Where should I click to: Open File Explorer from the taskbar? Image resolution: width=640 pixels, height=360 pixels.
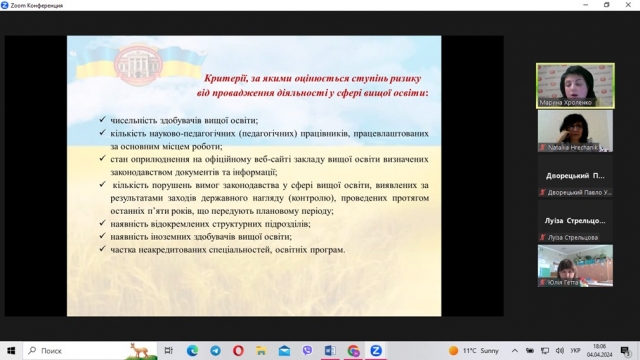click(261, 351)
